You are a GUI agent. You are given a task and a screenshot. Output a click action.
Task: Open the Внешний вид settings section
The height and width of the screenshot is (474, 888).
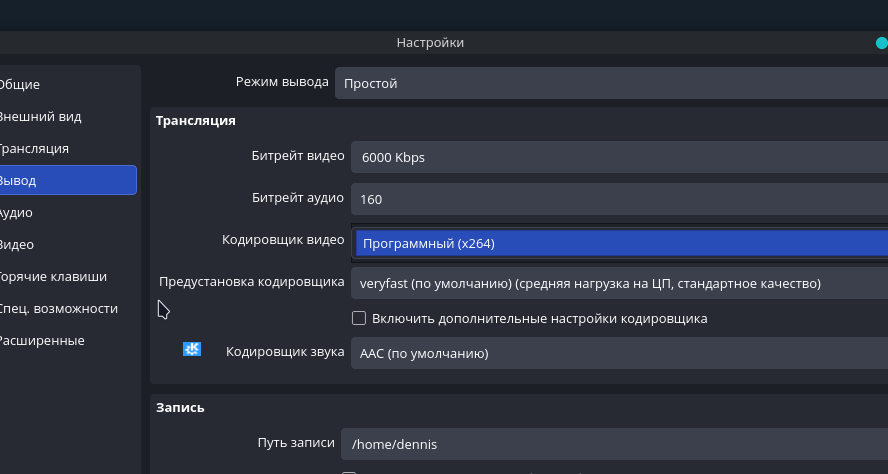pyautogui.click(x=40, y=117)
